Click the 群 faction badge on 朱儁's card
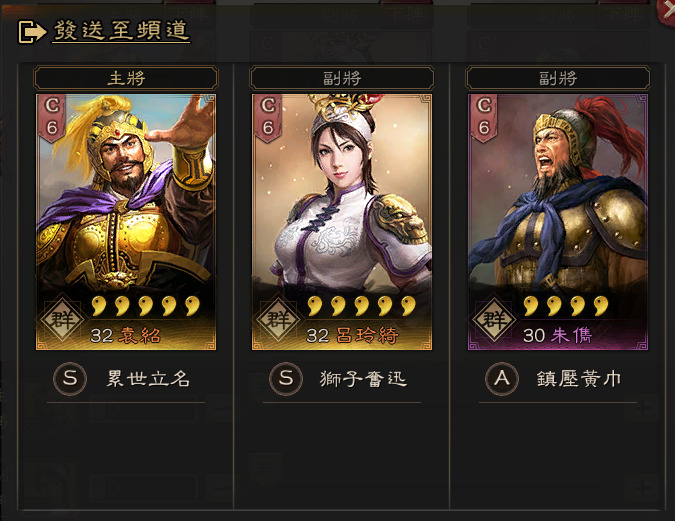This screenshot has width=675, height=521. click(x=495, y=320)
